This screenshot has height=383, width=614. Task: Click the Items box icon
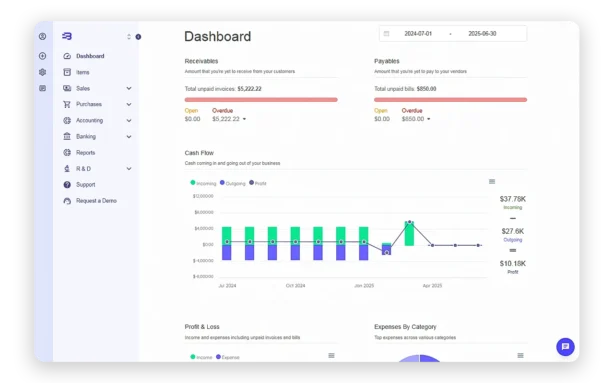[x=67, y=72]
